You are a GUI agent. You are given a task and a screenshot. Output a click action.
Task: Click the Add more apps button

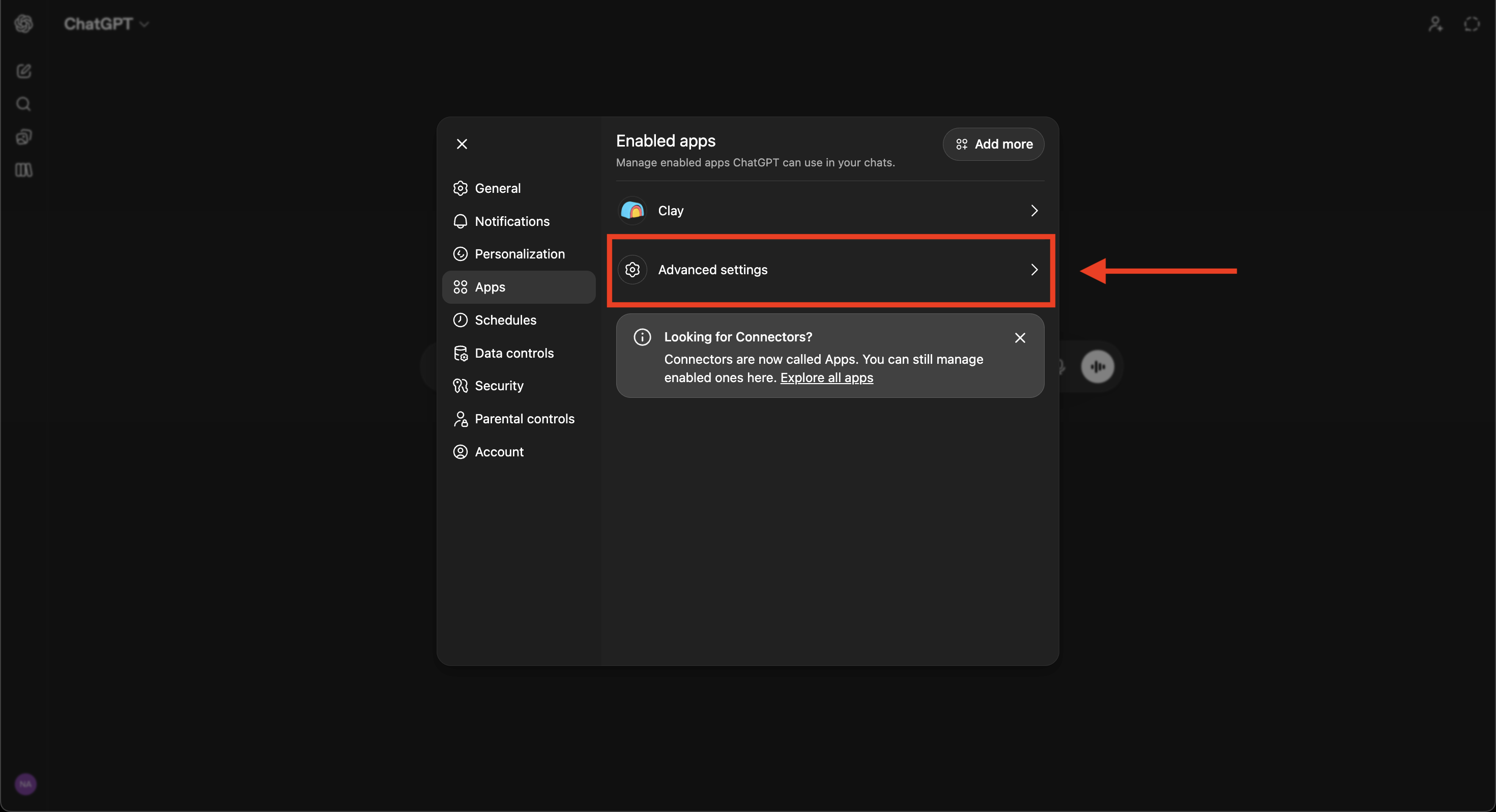point(993,144)
